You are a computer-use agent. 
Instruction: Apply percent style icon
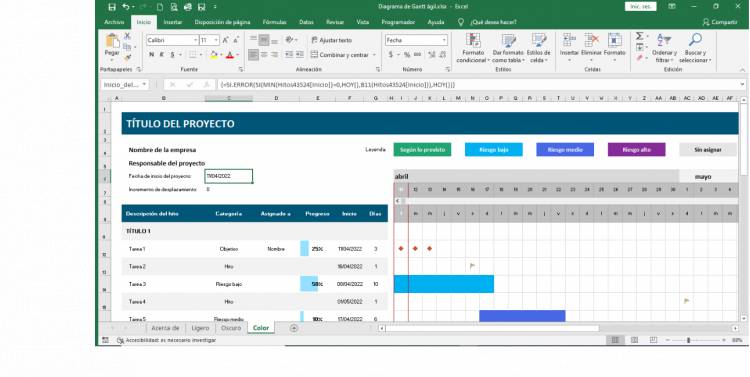[407, 55]
